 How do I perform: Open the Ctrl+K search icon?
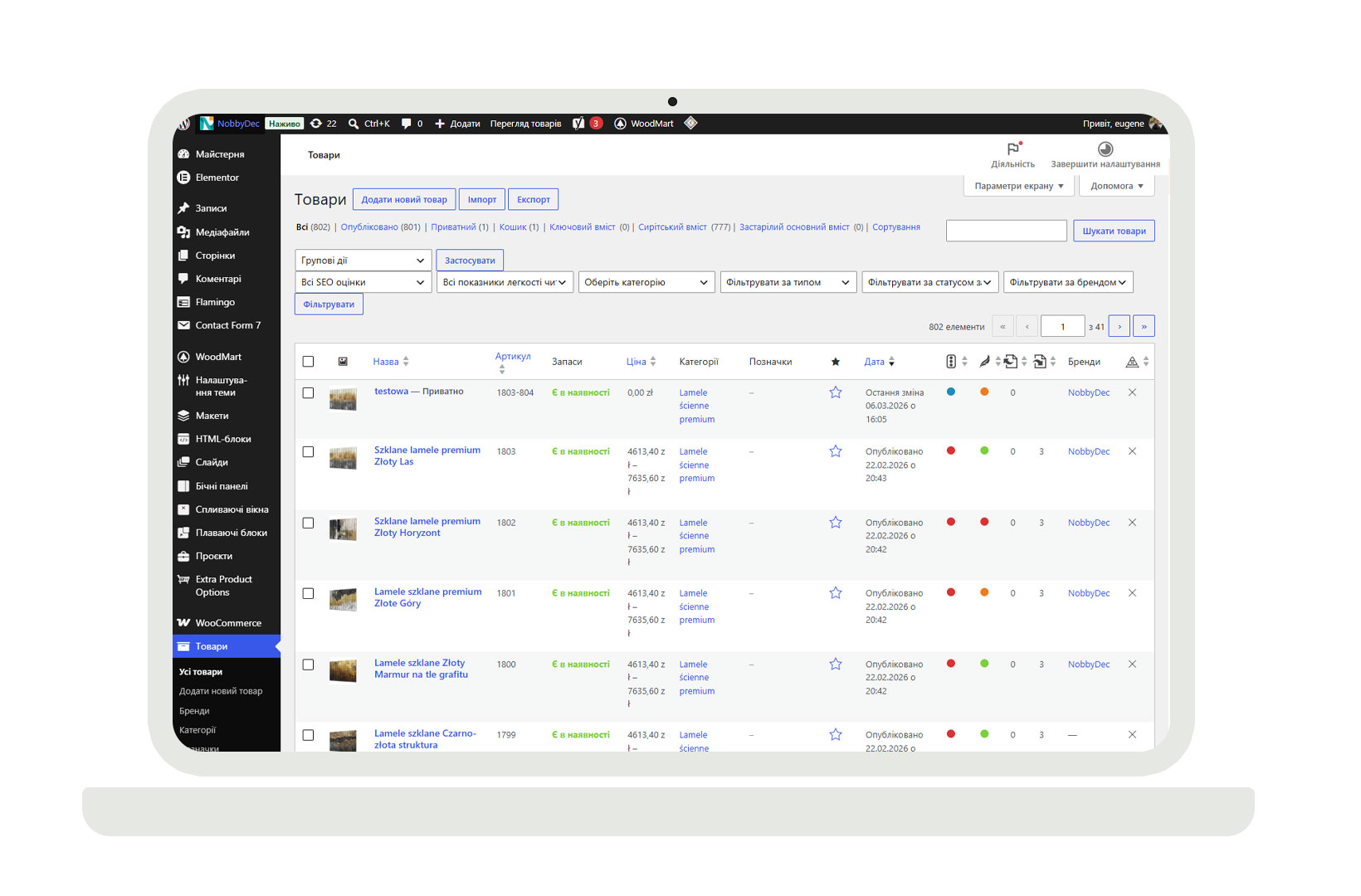(x=354, y=124)
